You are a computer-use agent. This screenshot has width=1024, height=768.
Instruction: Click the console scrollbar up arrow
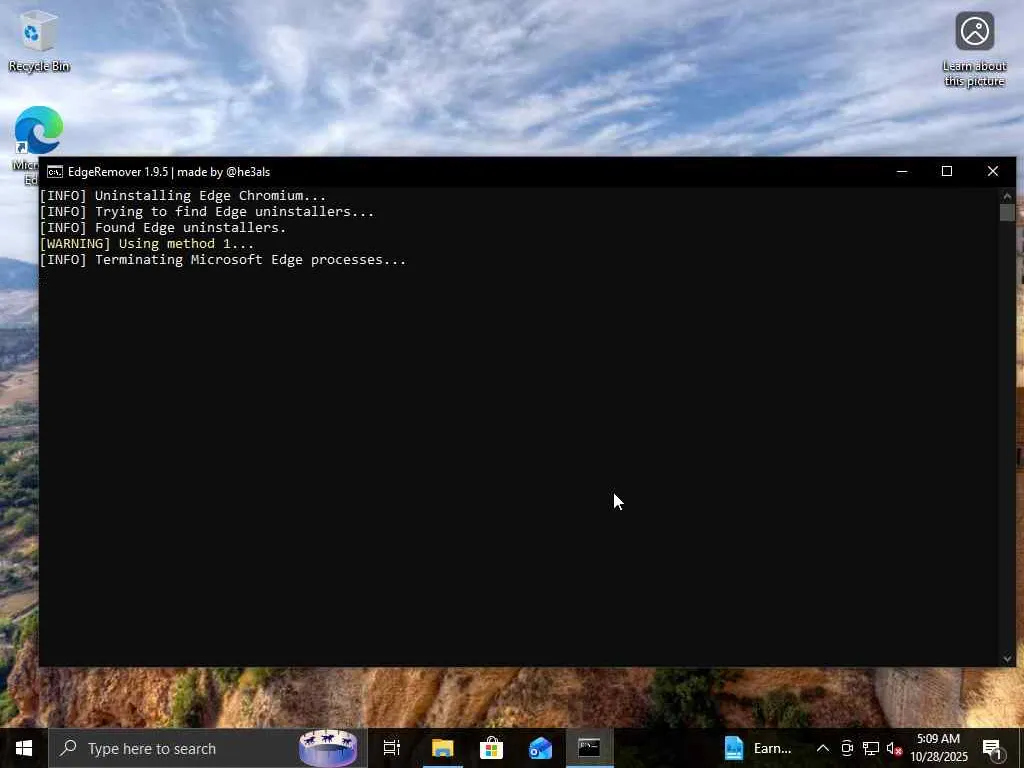pos(1007,195)
